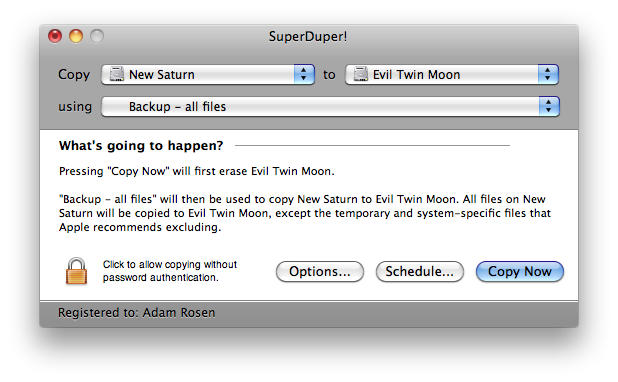This screenshot has width=618, height=382.
Task: Open the Schedule... dialog
Action: [x=419, y=271]
